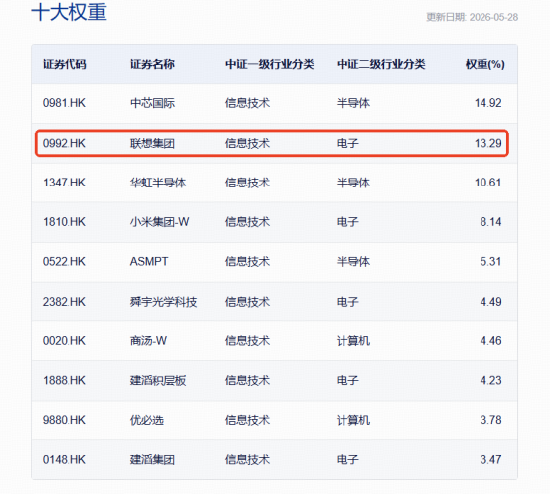The image size is (550, 495).
Task: Click 半导体 in the 华虹半导体 row
Action: coord(353,183)
